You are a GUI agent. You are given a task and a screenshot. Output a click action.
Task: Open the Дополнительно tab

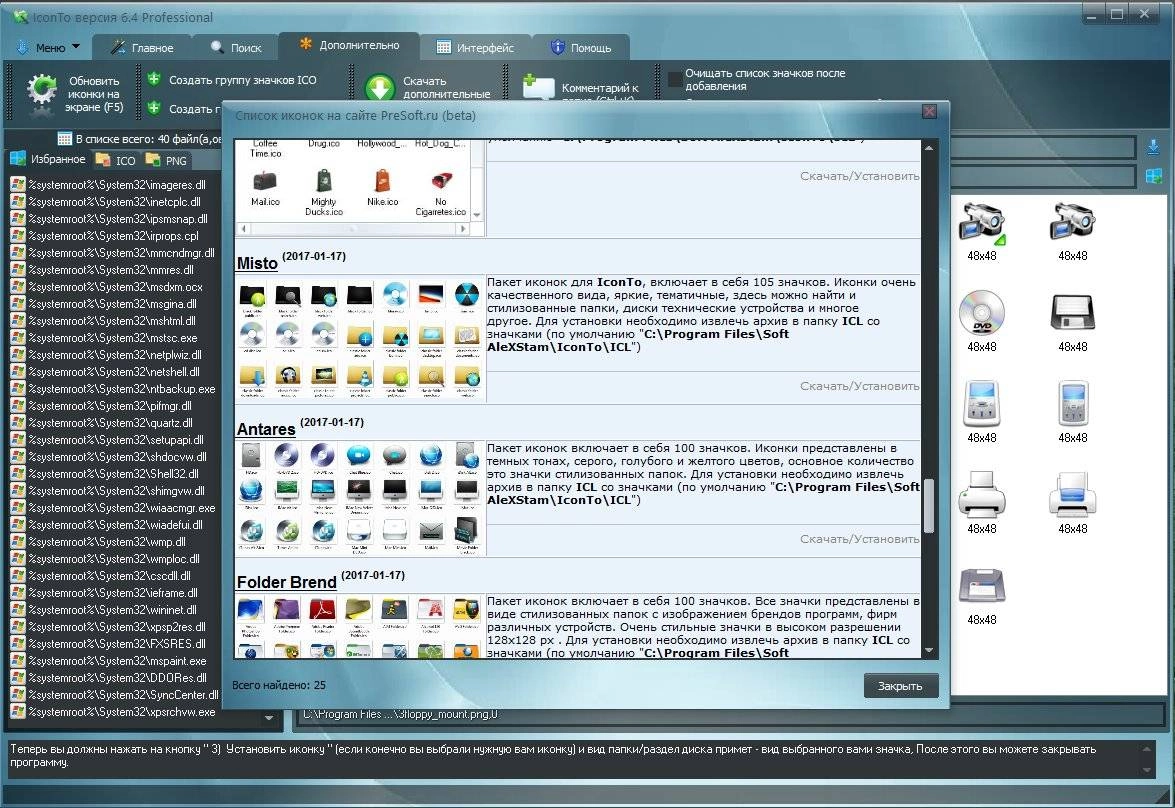349,45
